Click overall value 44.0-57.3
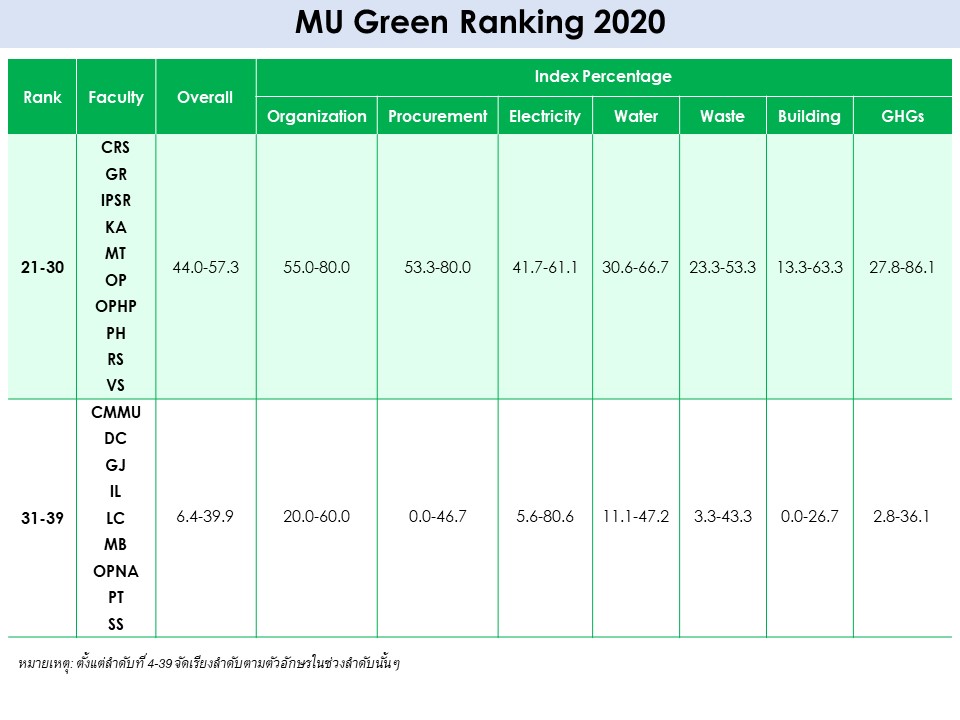This screenshot has width=960, height=720. click(206, 267)
